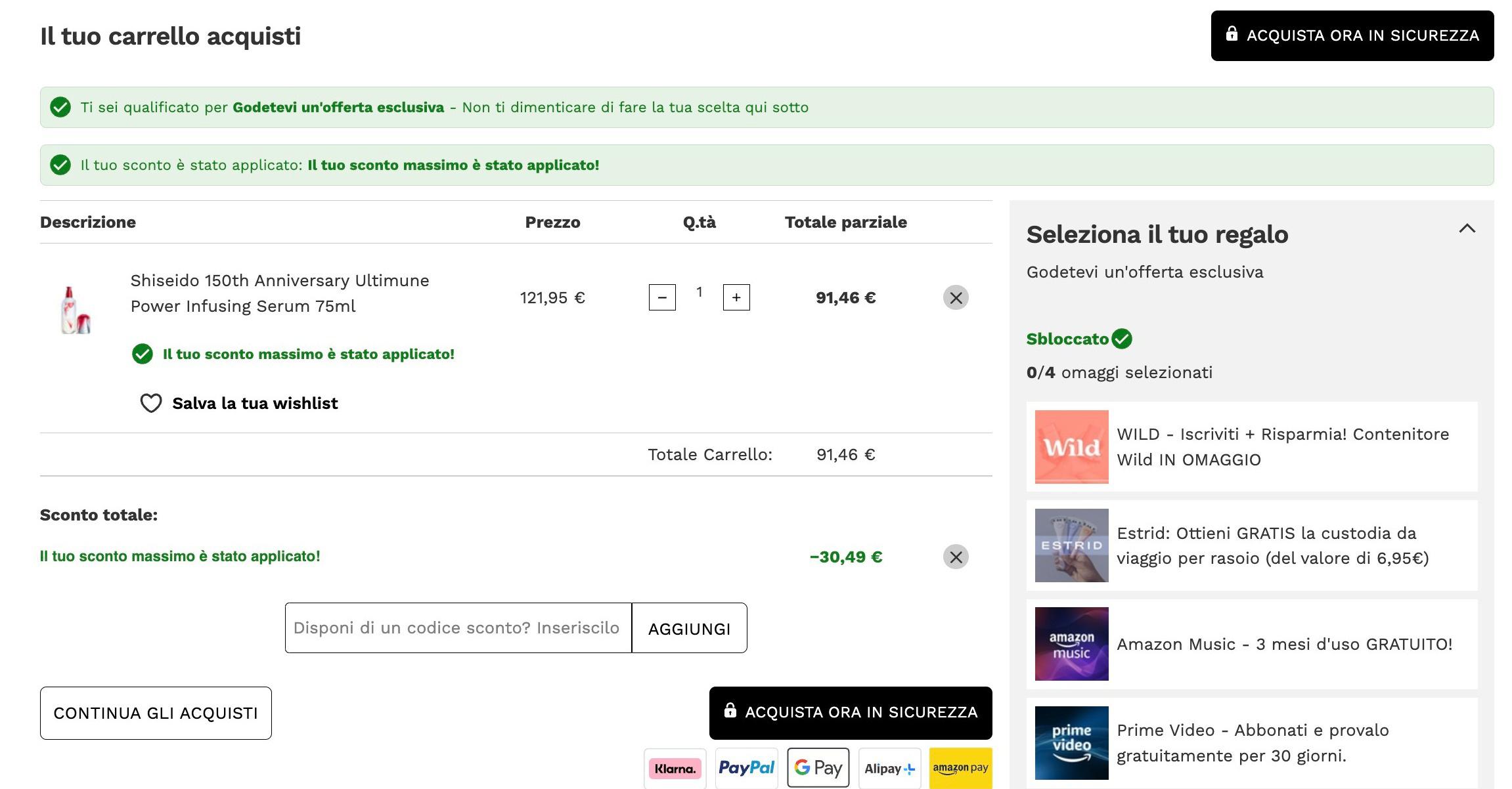
Task: Click the Aggiungi discount code button
Action: [x=689, y=628]
